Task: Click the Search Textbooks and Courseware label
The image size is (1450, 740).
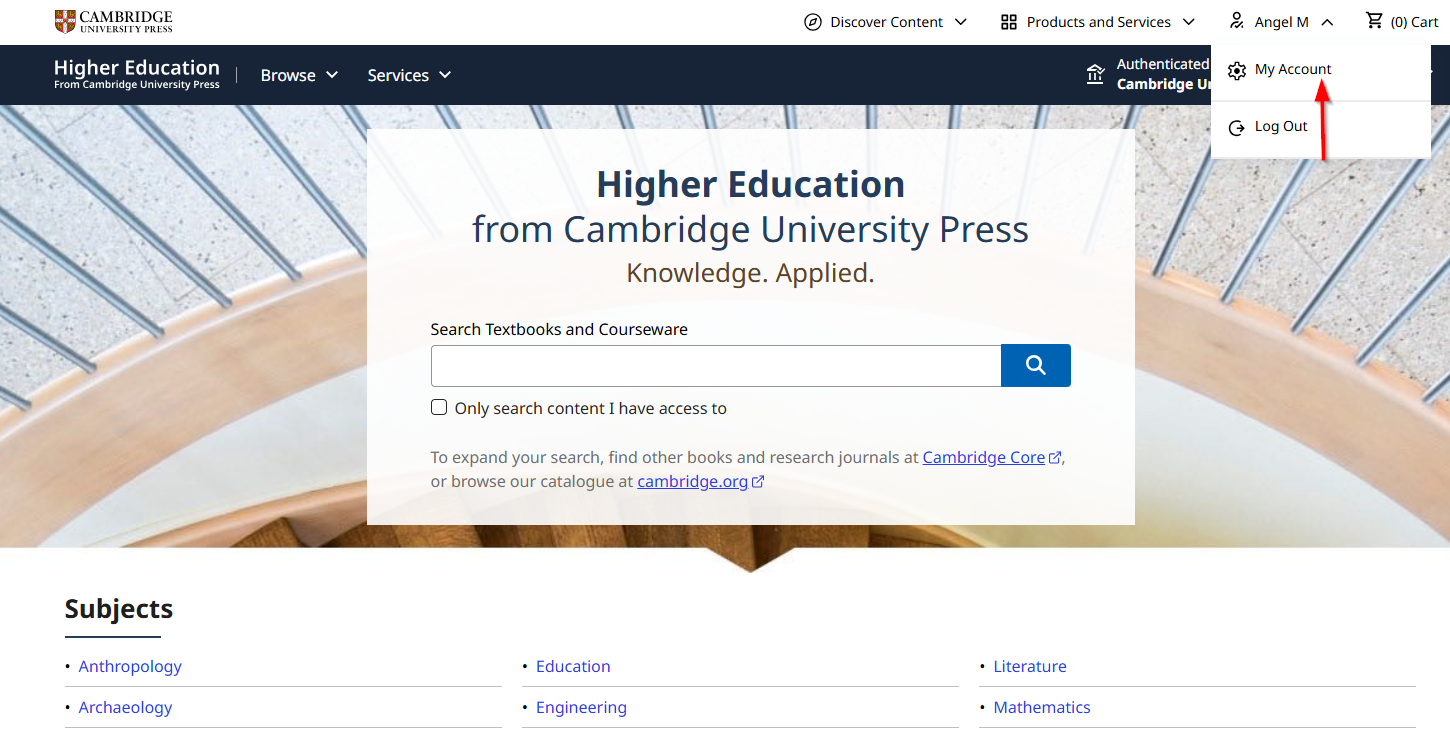Action: tap(559, 329)
